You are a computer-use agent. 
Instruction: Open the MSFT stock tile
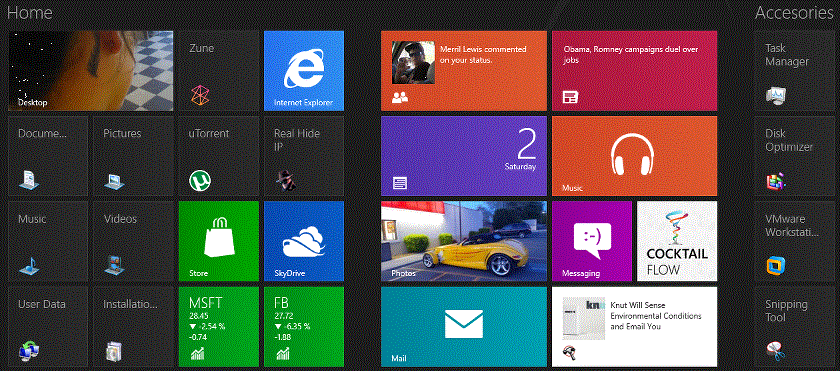pyautogui.click(x=218, y=327)
